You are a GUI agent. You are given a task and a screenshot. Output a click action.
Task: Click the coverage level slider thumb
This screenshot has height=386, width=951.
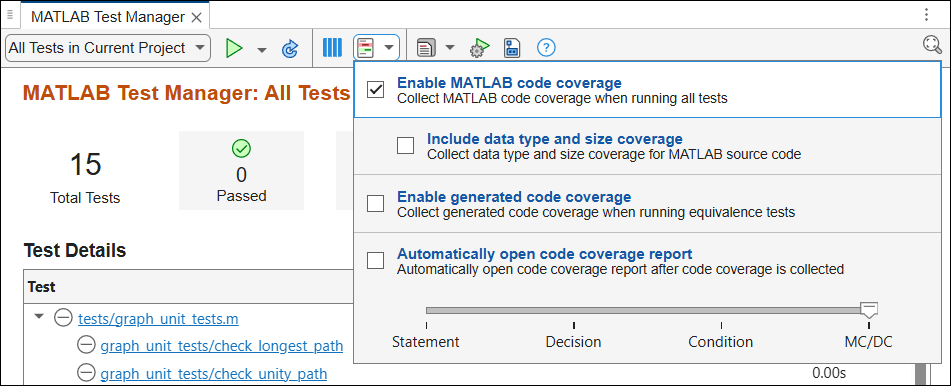pos(869,310)
